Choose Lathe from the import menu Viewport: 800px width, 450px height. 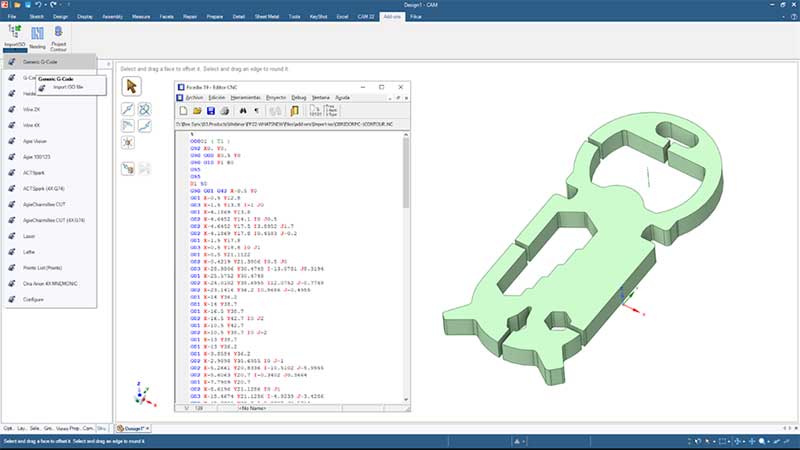tap(29, 252)
